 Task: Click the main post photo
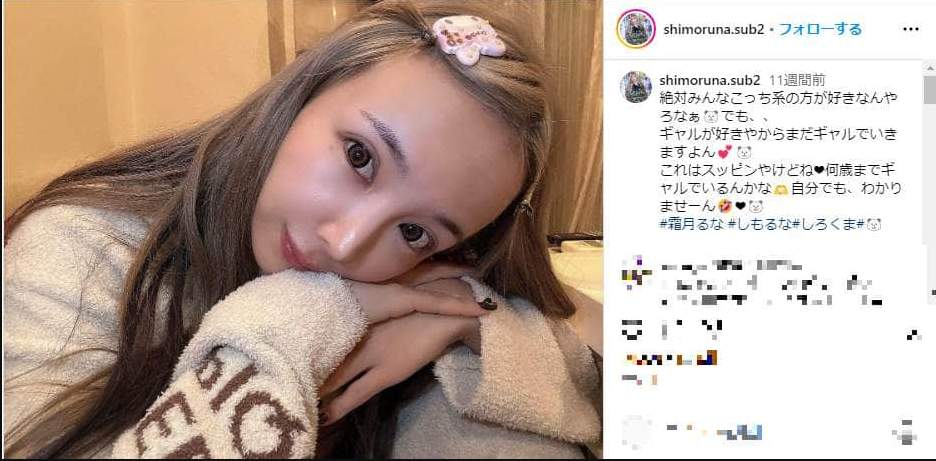(x=303, y=229)
